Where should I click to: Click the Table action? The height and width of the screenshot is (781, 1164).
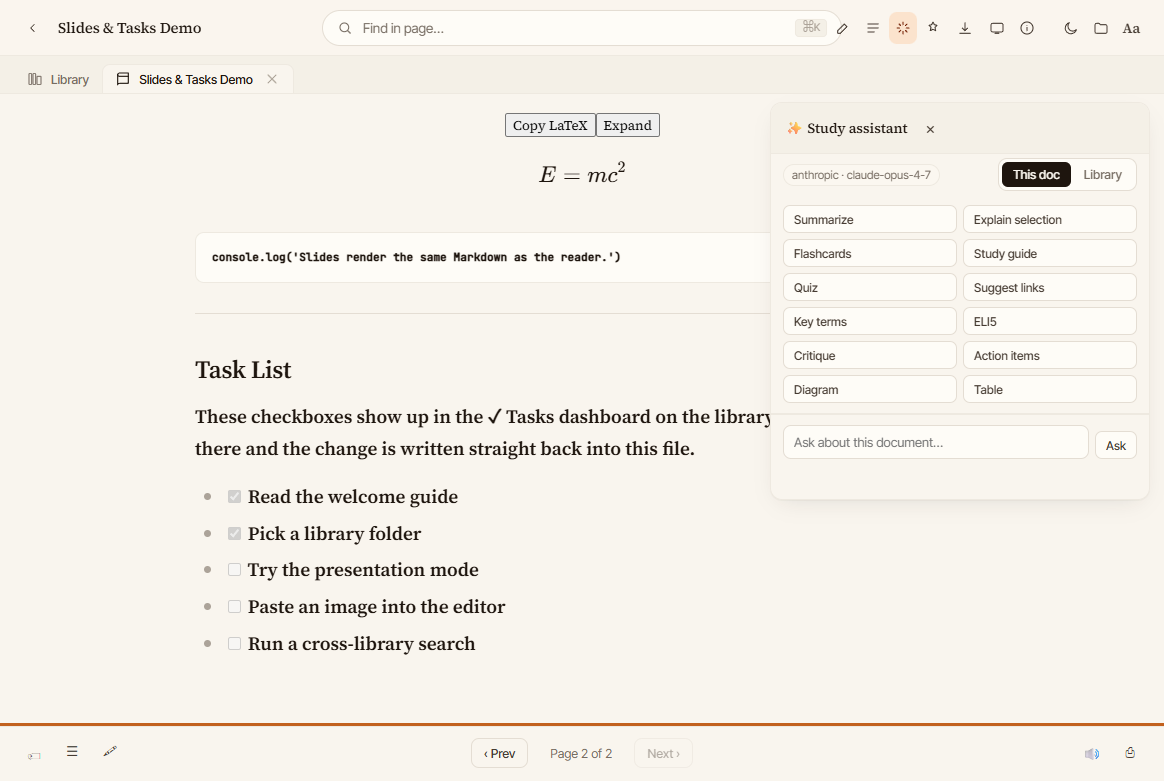1049,390
